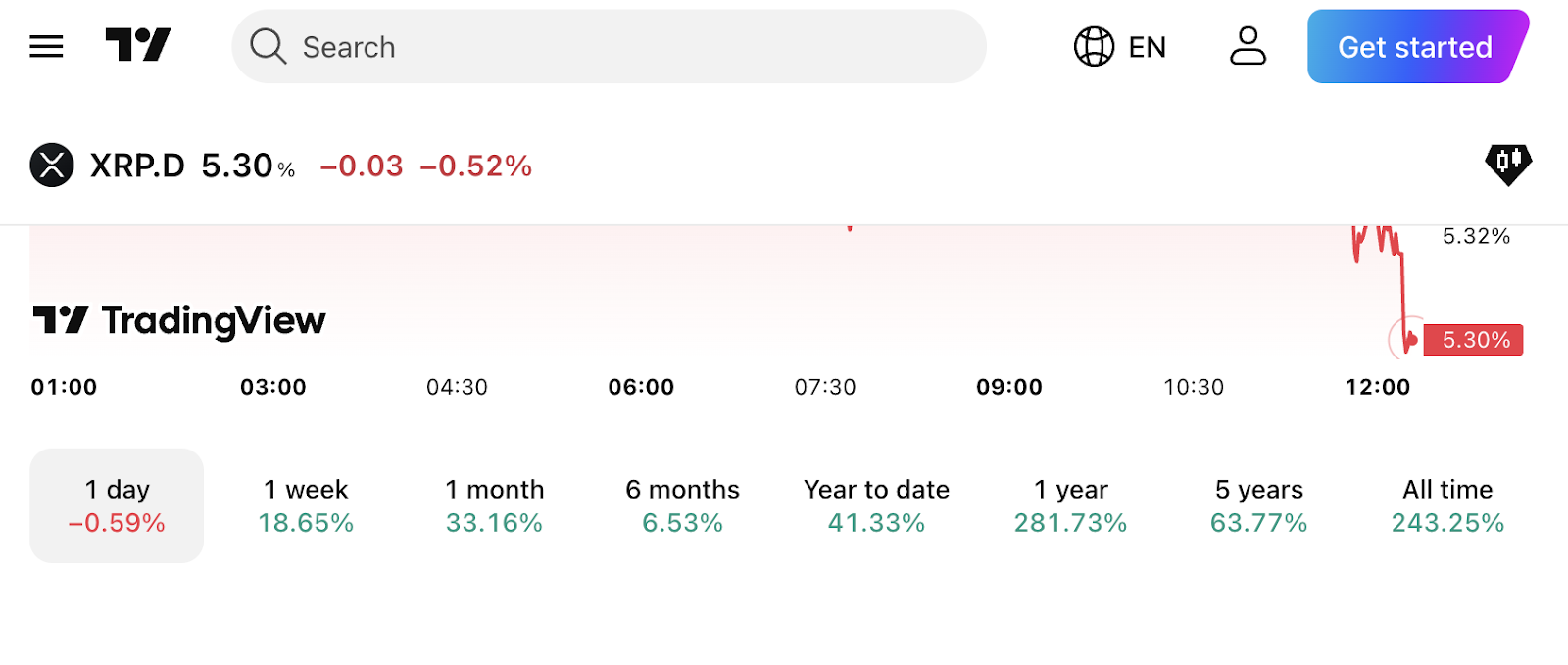Click into the Search field
Screen dimensions: 1568x665
[627, 46]
